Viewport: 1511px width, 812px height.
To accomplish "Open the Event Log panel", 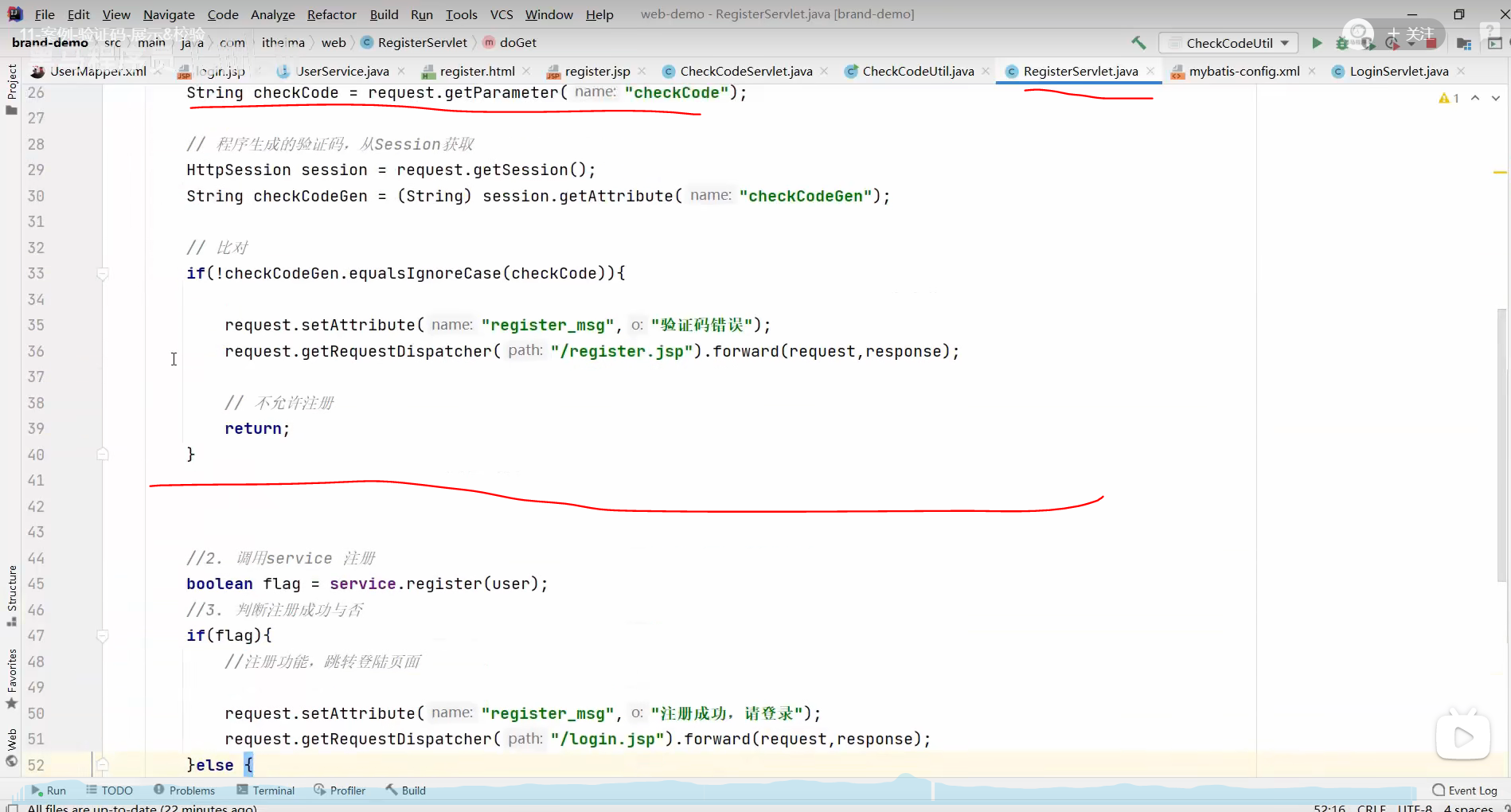I will click(x=1465, y=791).
